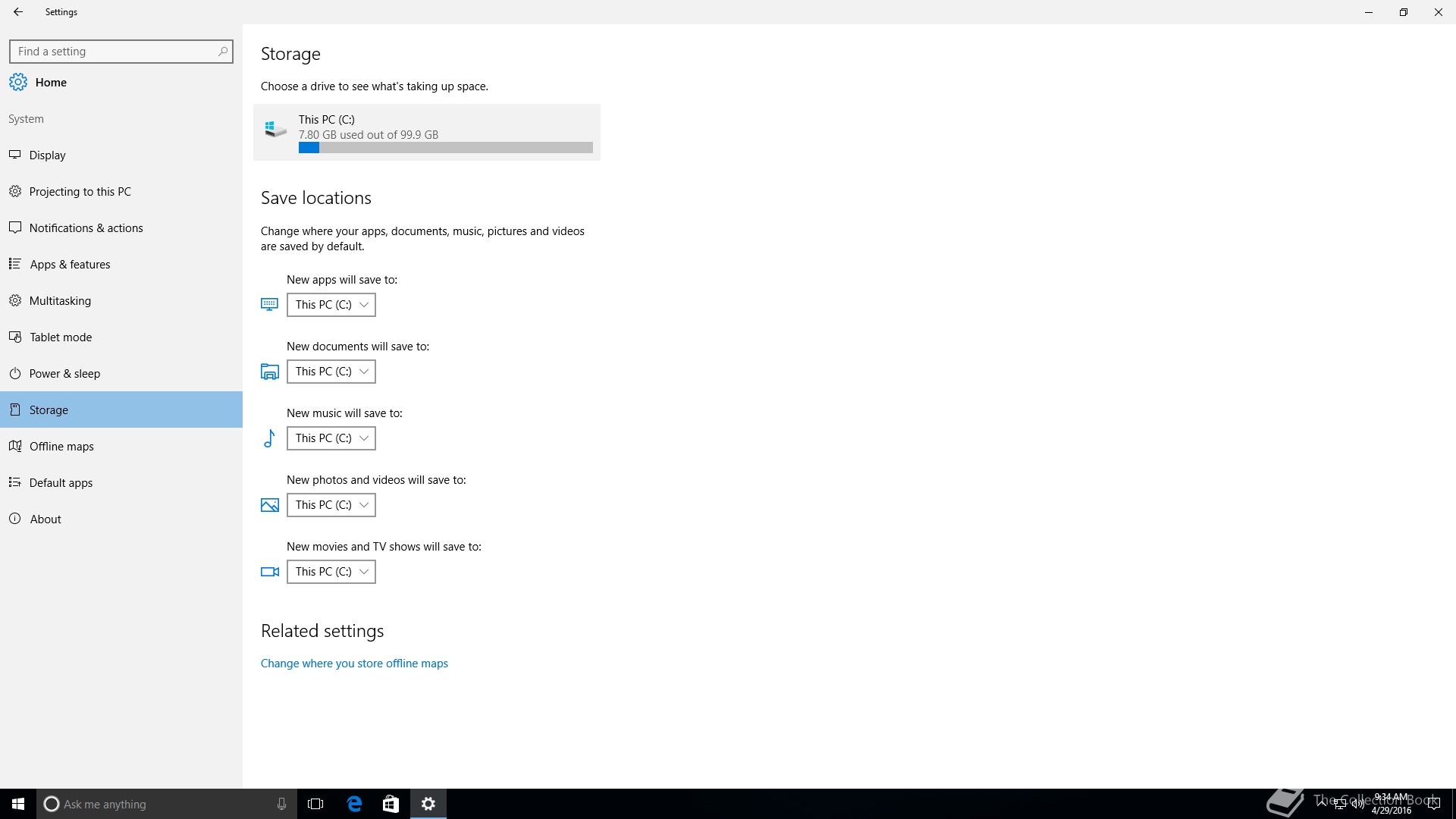Click the search magnifier icon

tap(222, 52)
